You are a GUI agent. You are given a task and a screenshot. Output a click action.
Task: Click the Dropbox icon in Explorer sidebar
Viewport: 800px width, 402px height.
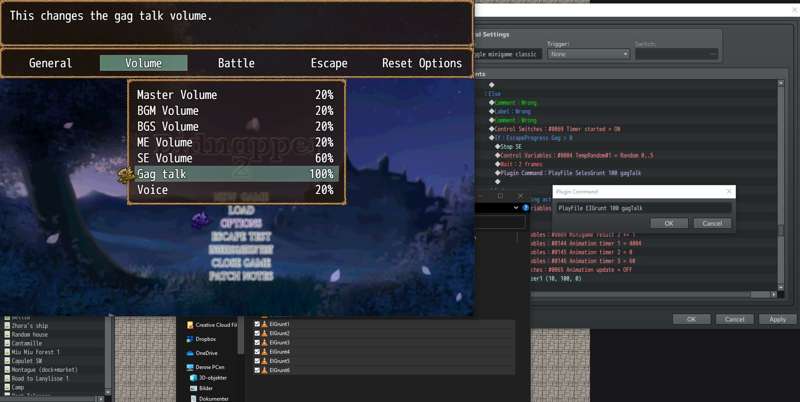pyautogui.click(x=190, y=339)
